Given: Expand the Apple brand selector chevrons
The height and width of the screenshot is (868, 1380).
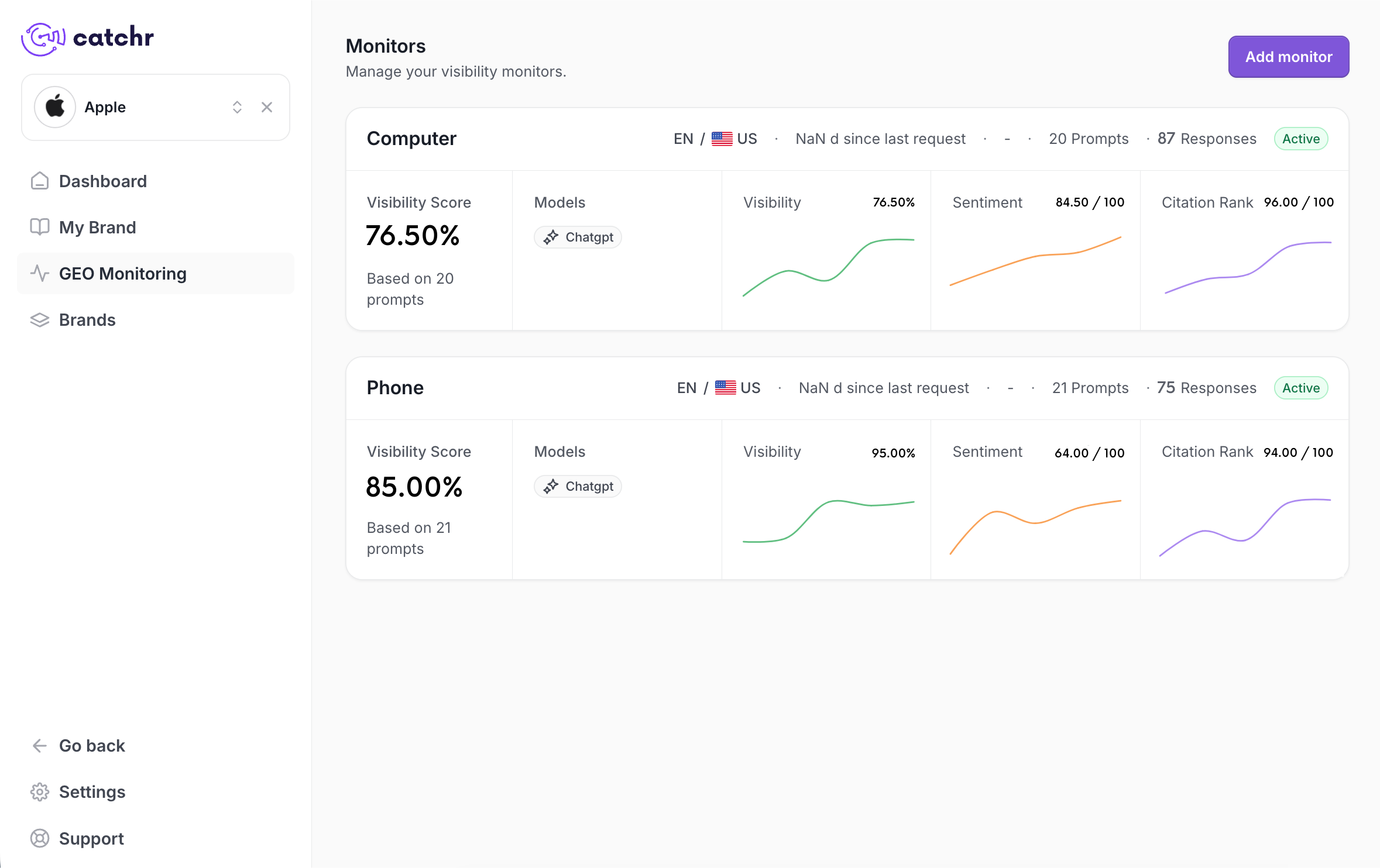Looking at the screenshot, I should 237,107.
